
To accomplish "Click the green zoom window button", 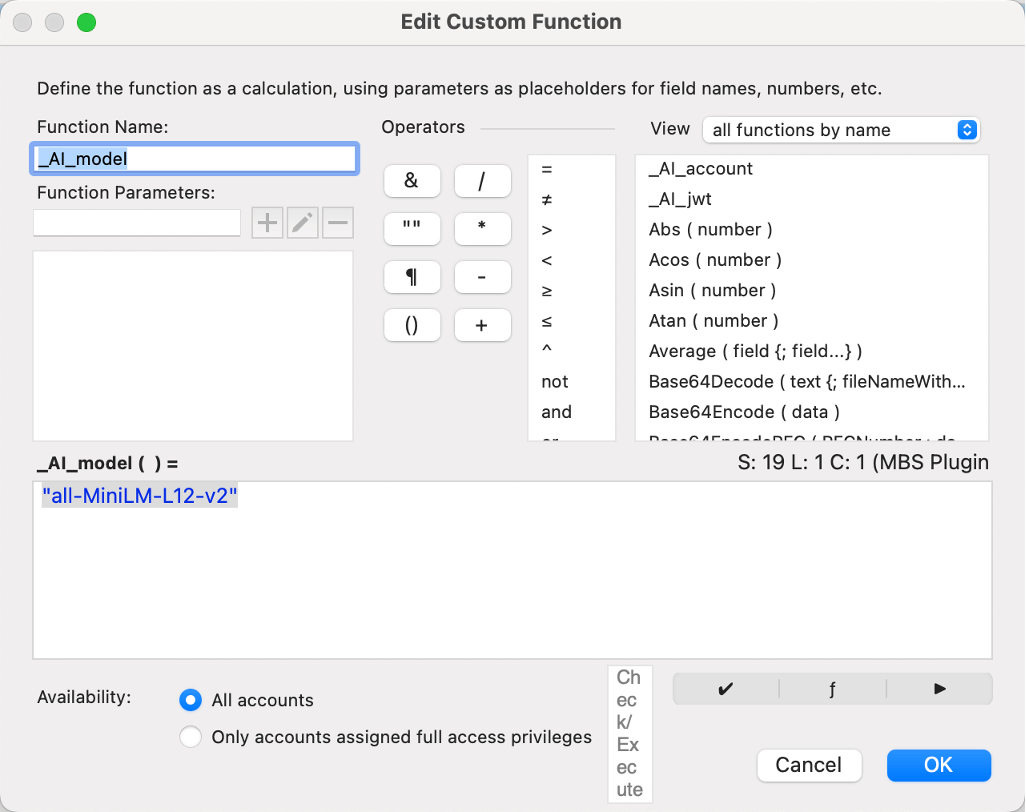I will click(x=86, y=22).
